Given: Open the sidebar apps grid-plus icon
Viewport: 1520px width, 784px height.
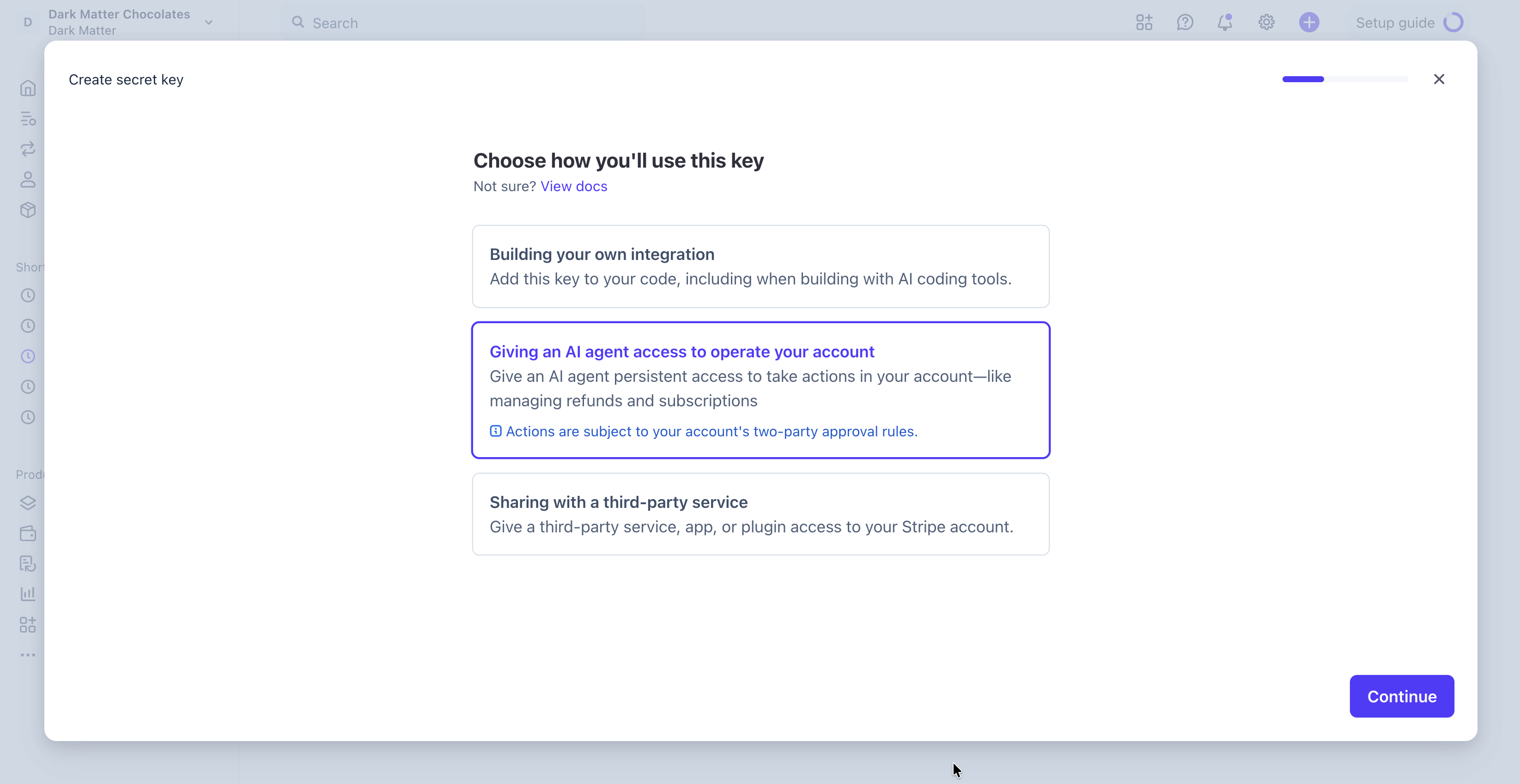Looking at the screenshot, I should [28, 625].
